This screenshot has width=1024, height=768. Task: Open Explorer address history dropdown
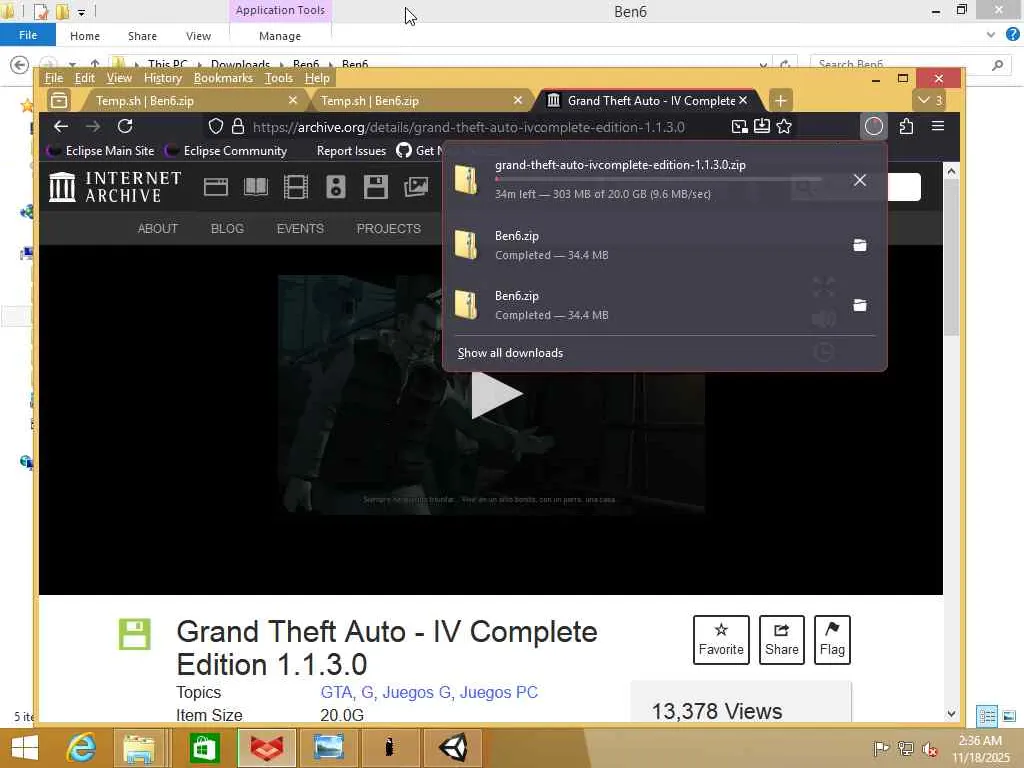point(763,65)
